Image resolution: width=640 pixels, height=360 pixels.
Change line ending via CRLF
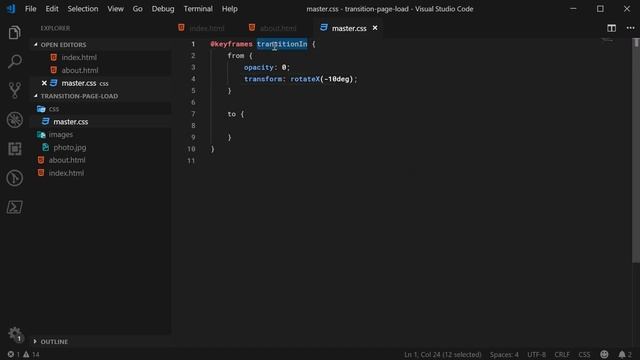562,354
